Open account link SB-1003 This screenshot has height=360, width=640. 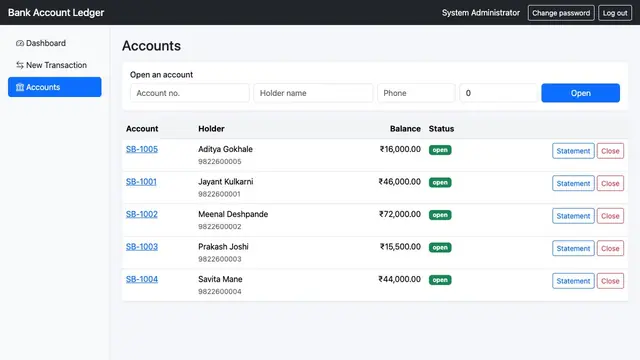coord(142,247)
